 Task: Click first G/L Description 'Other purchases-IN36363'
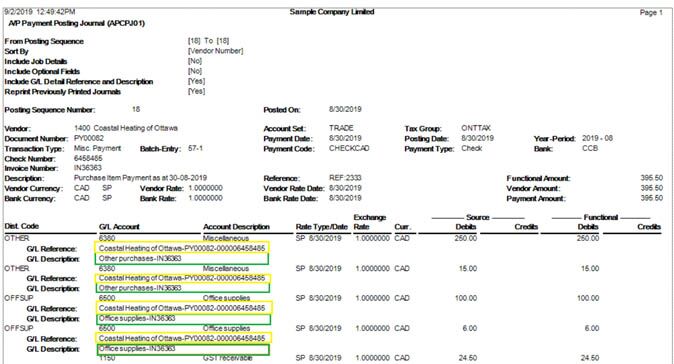pos(140,258)
